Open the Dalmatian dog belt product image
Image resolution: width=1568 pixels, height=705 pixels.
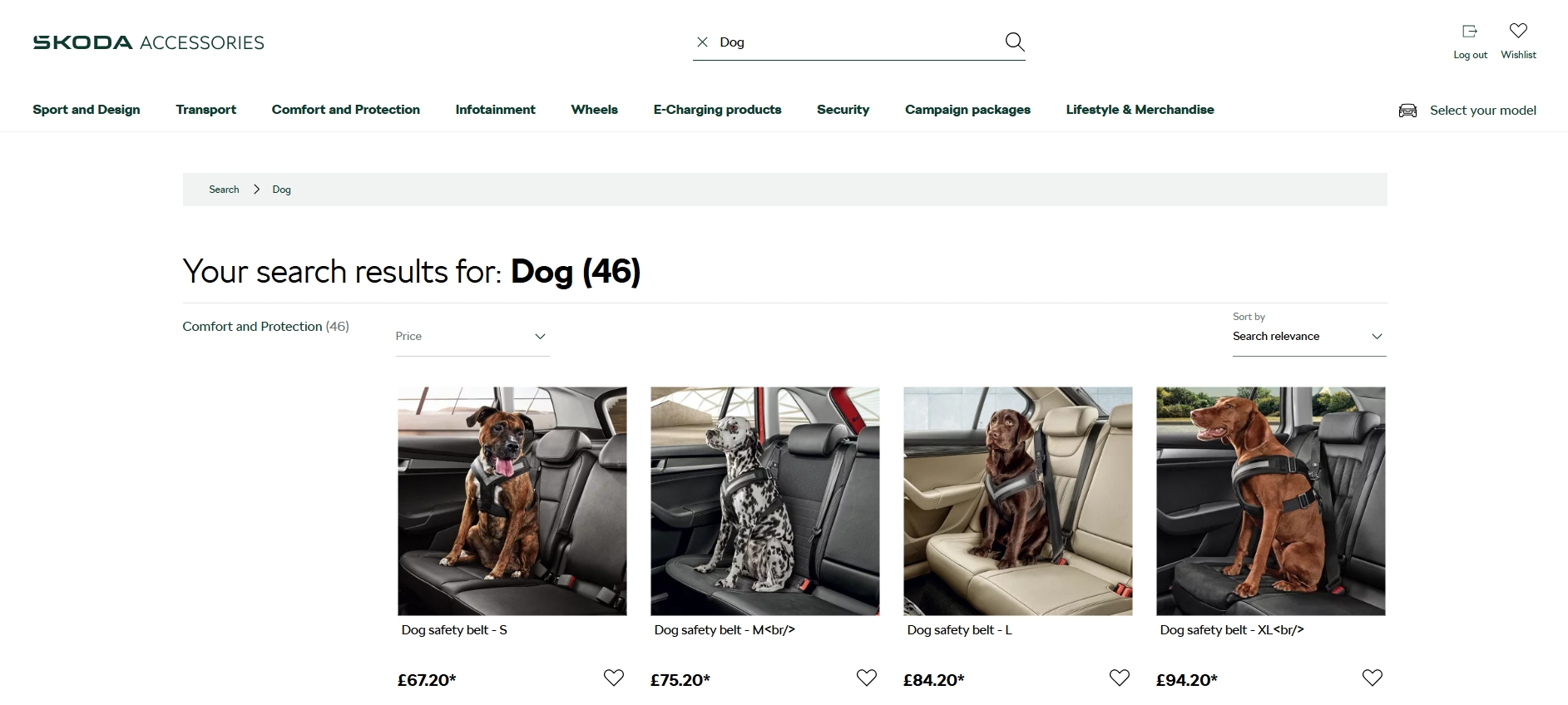[x=764, y=500]
